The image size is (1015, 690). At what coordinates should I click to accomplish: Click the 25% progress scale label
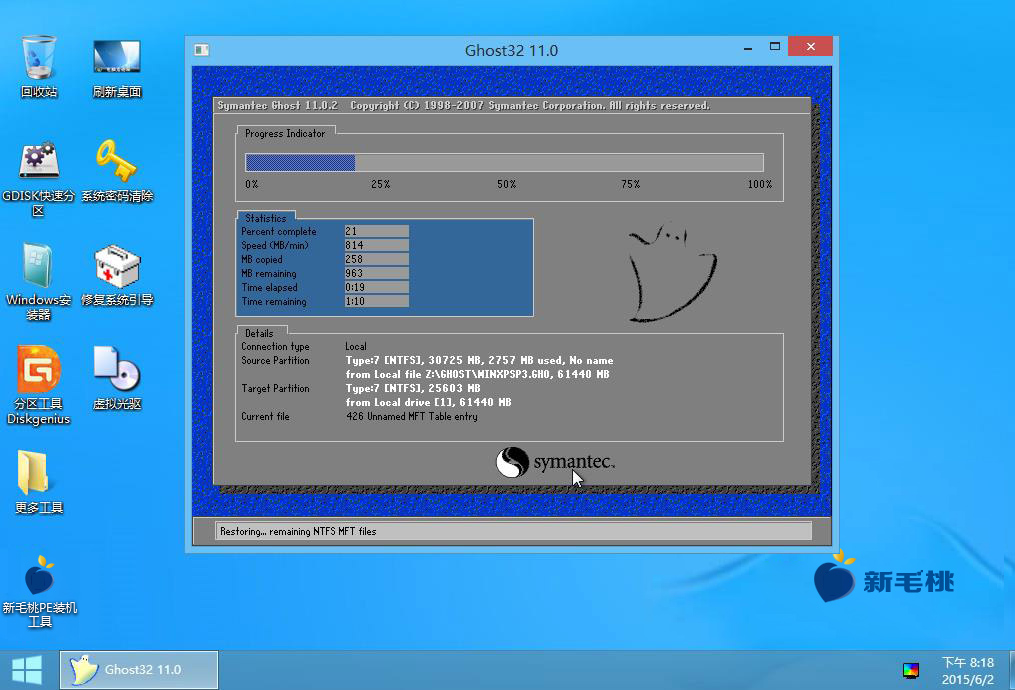coord(381,184)
